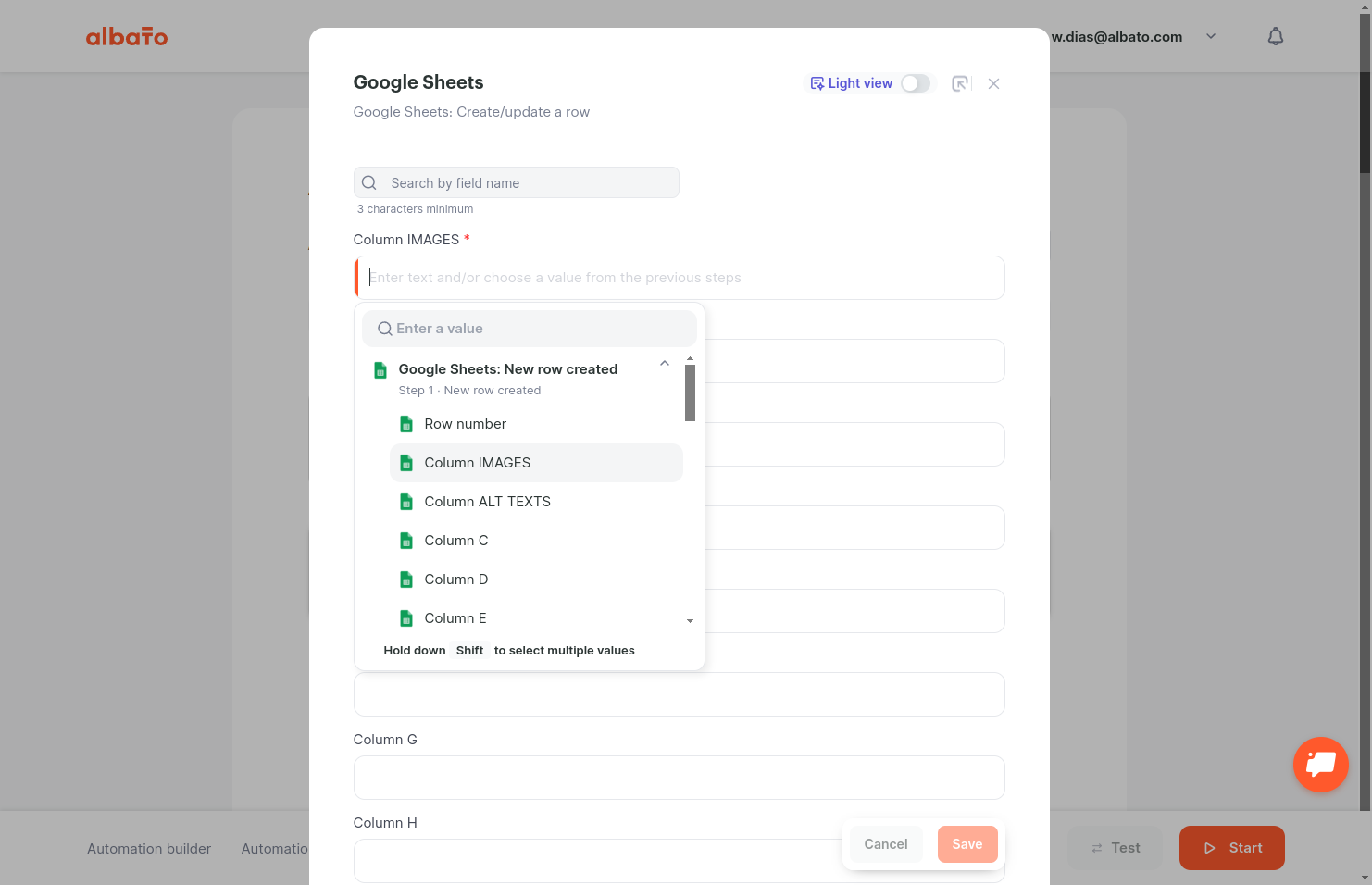
Task: Click the Column G input field
Action: 680,778
